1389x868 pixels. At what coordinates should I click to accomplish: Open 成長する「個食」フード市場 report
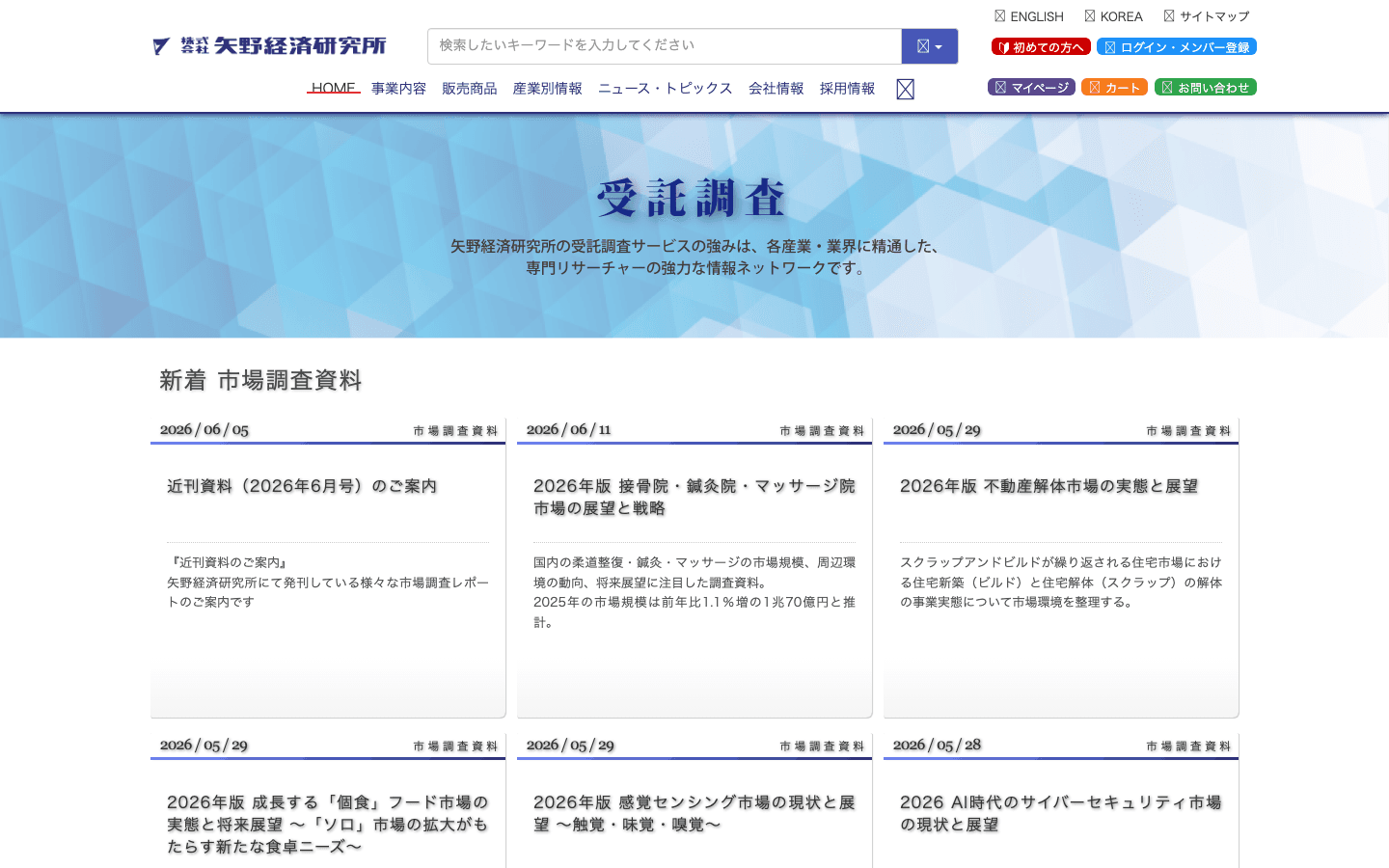(x=328, y=825)
